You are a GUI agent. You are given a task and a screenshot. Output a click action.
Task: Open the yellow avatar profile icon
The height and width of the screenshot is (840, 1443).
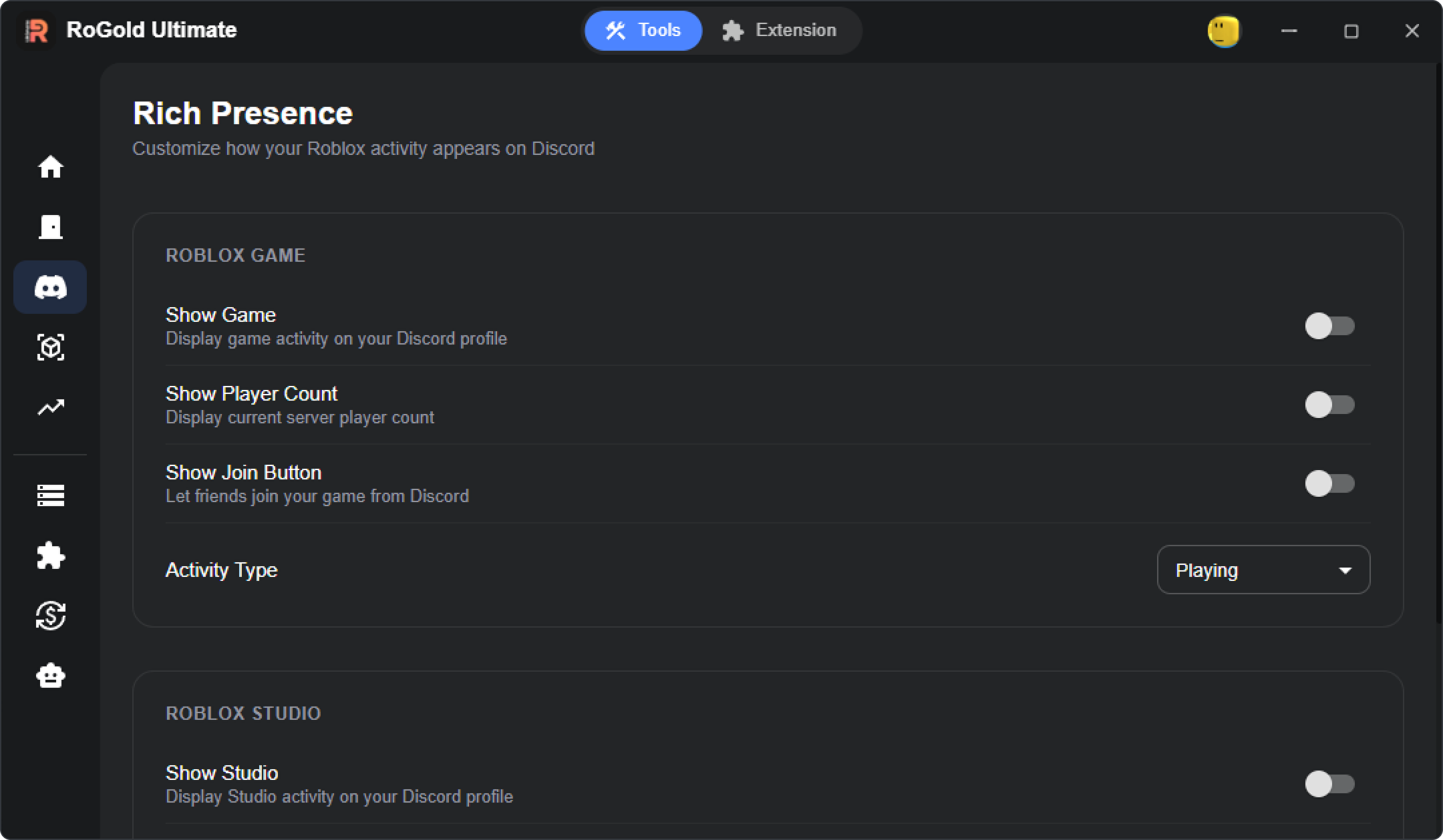1224,31
